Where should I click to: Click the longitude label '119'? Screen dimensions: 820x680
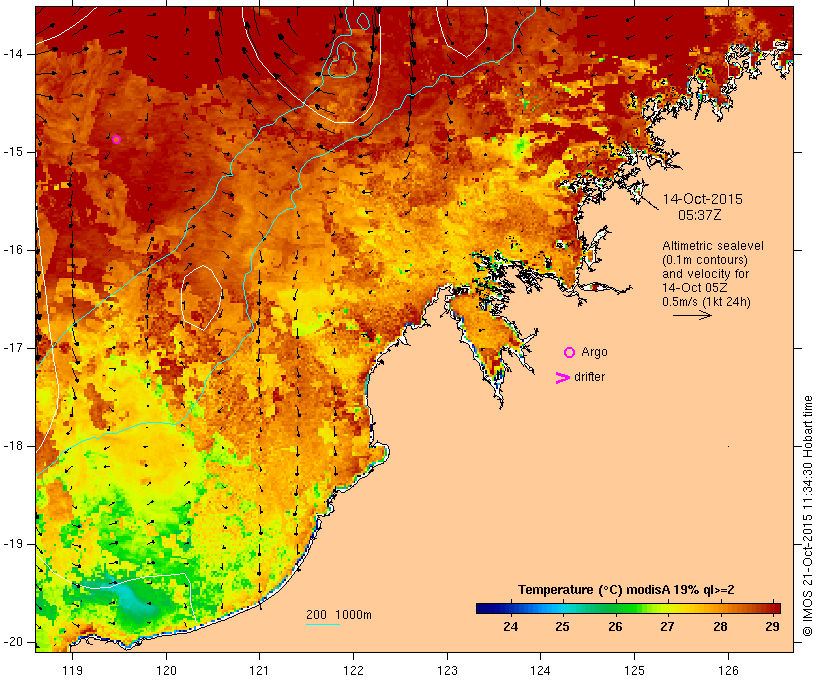pyautogui.click(x=72, y=671)
